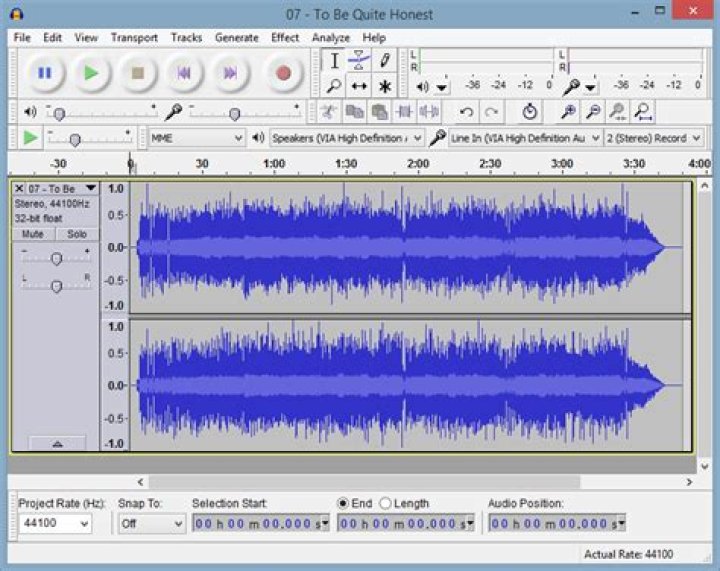This screenshot has width=720, height=571.
Task: Select the End radio button
Action: click(343, 504)
